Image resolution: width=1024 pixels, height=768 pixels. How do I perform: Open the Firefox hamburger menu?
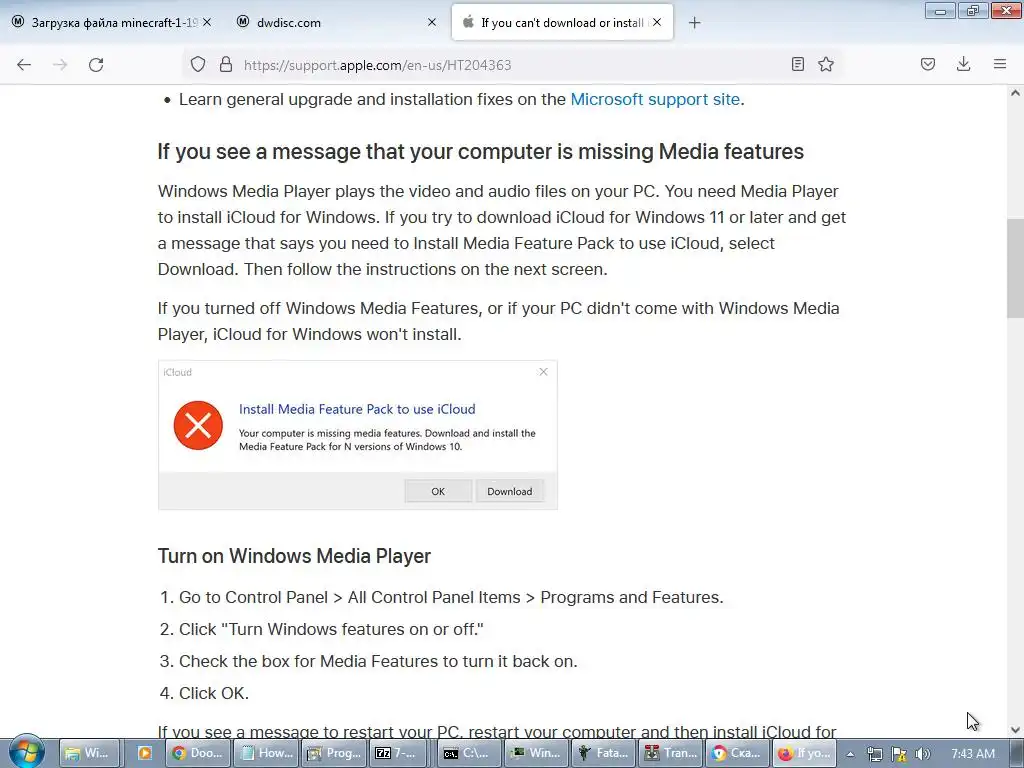(x=999, y=64)
